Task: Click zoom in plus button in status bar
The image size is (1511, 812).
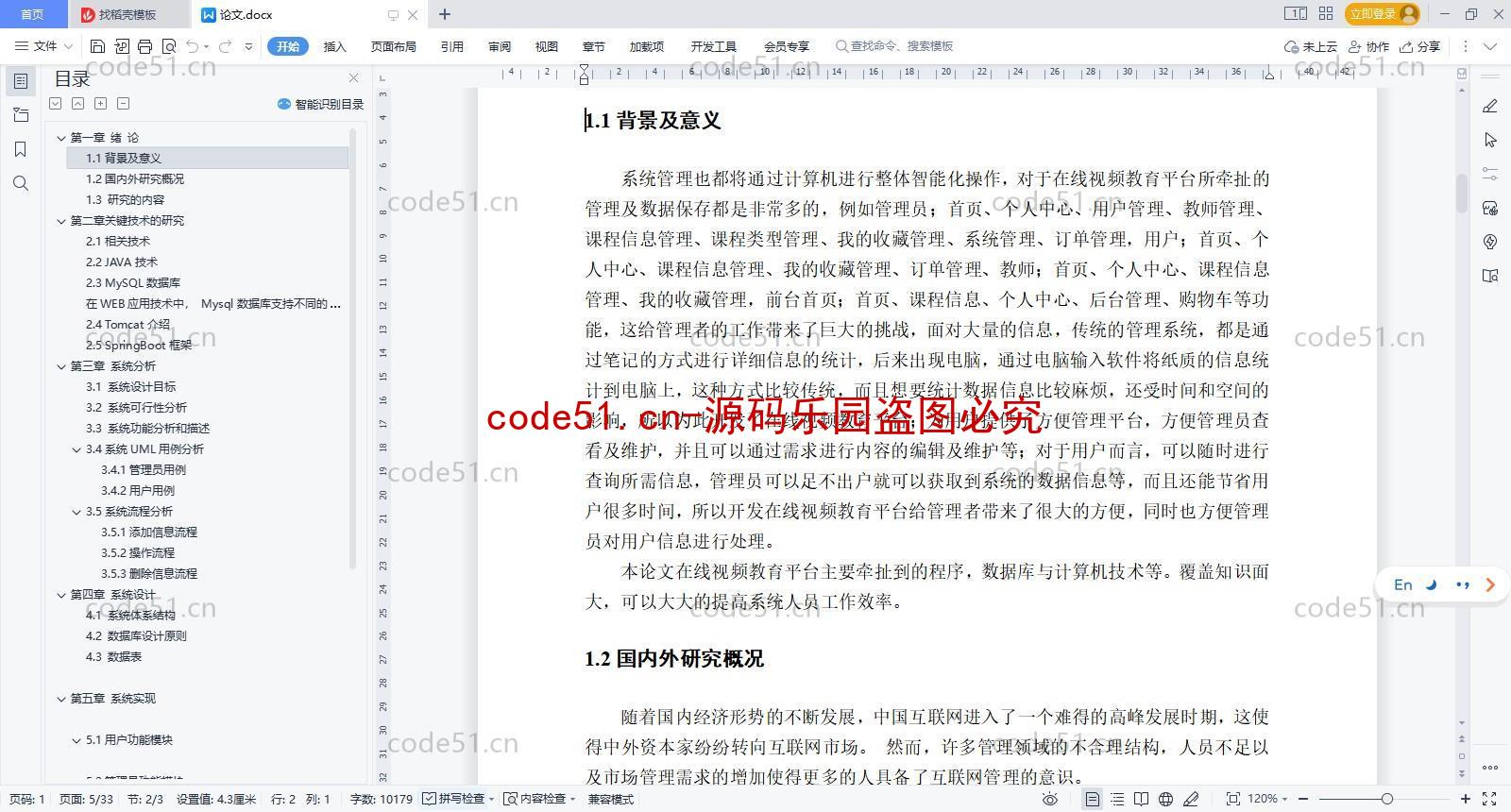Action: (x=1466, y=799)
